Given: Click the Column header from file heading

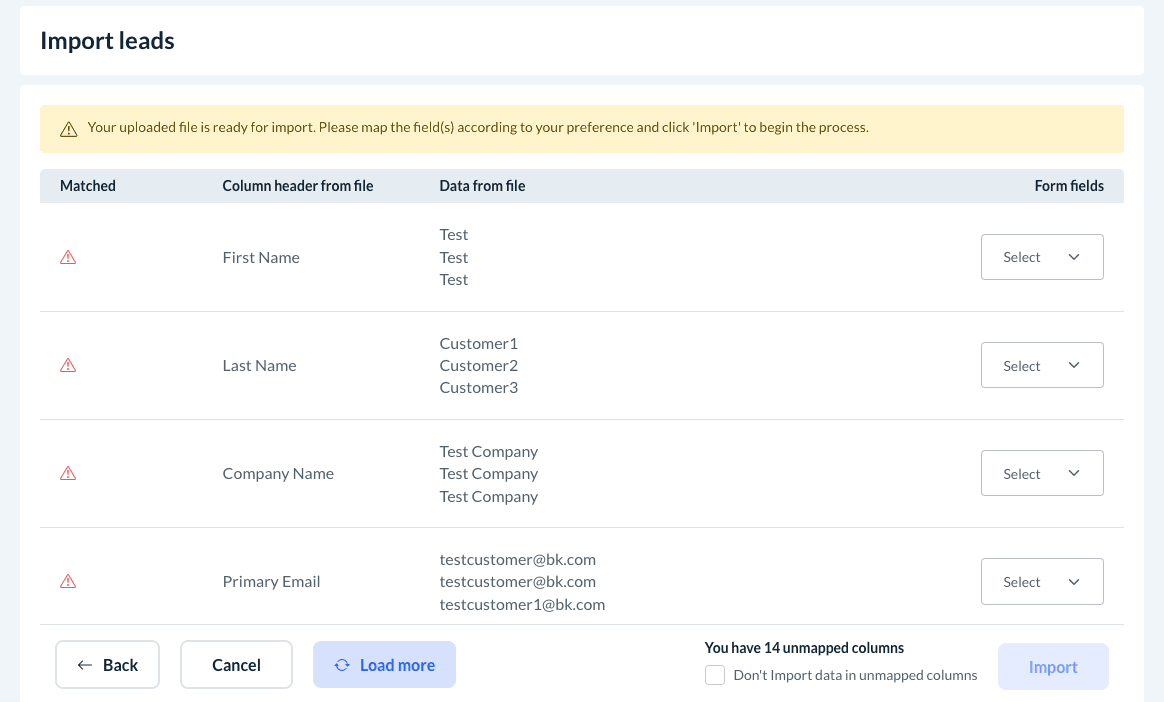Looking at the screenshot, I should click(298, 186).
